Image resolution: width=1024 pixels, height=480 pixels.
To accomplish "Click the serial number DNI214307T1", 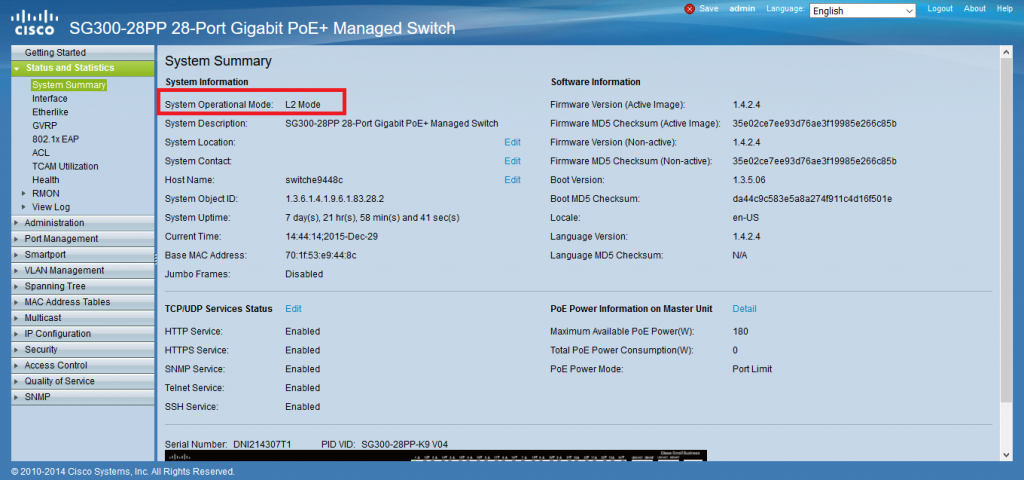I will click(262, 444).
